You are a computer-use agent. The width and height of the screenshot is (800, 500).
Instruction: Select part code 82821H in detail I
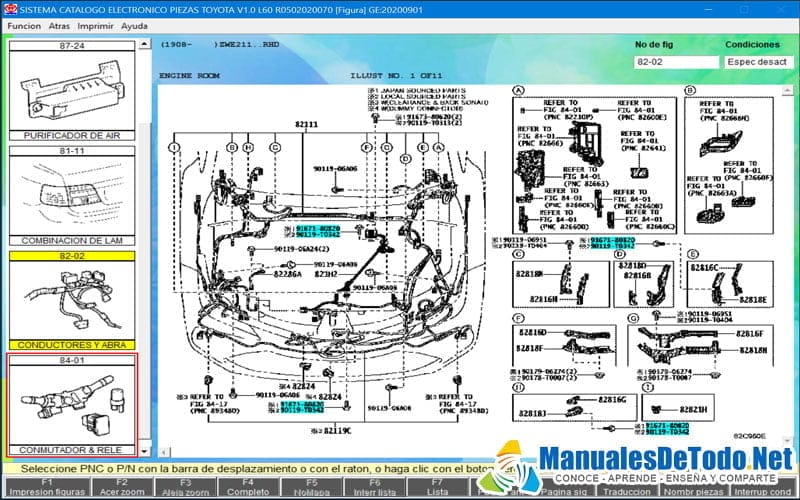[x=693, y=409]
